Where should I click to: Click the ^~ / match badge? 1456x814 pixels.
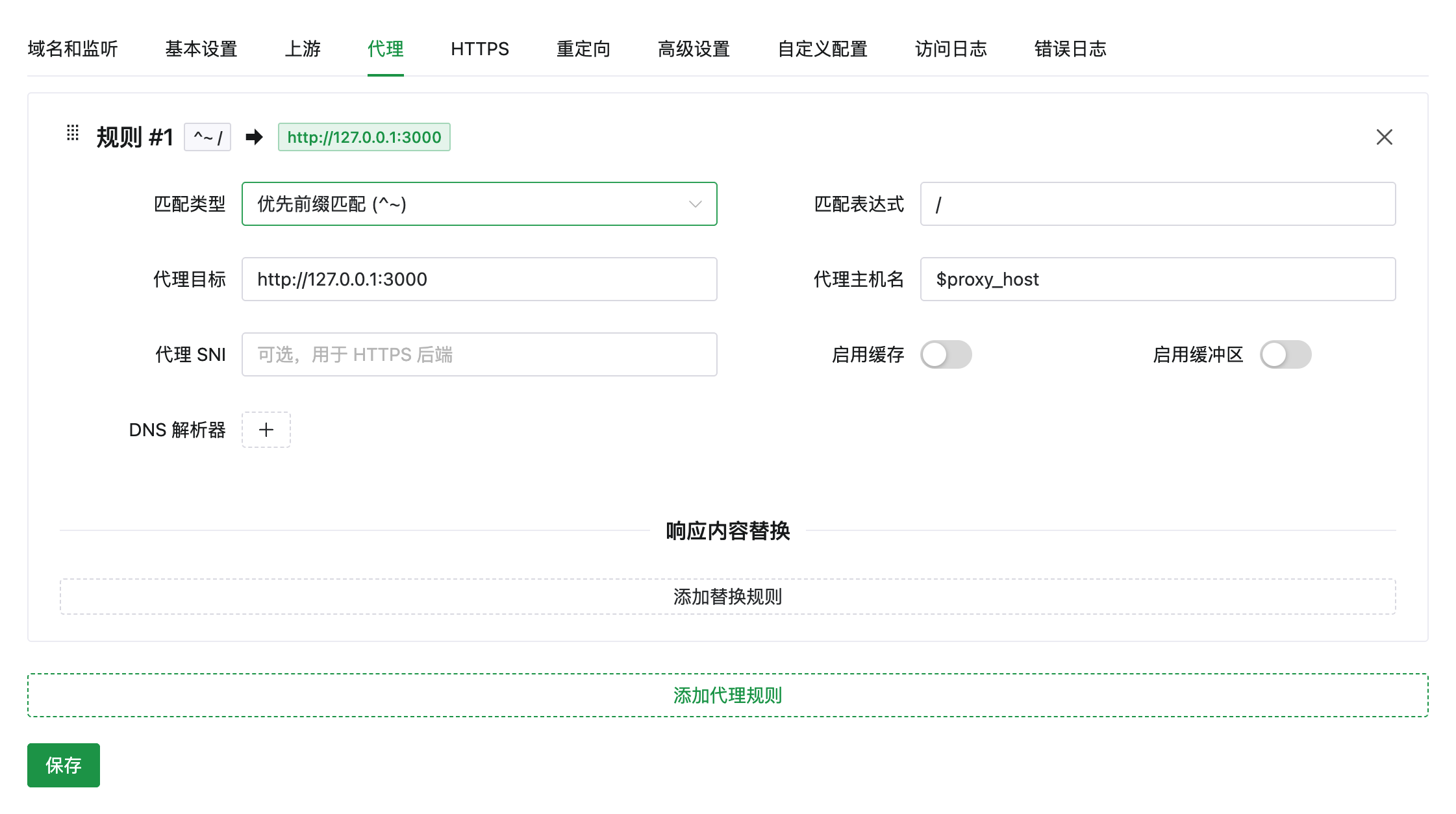coord(207,137)
